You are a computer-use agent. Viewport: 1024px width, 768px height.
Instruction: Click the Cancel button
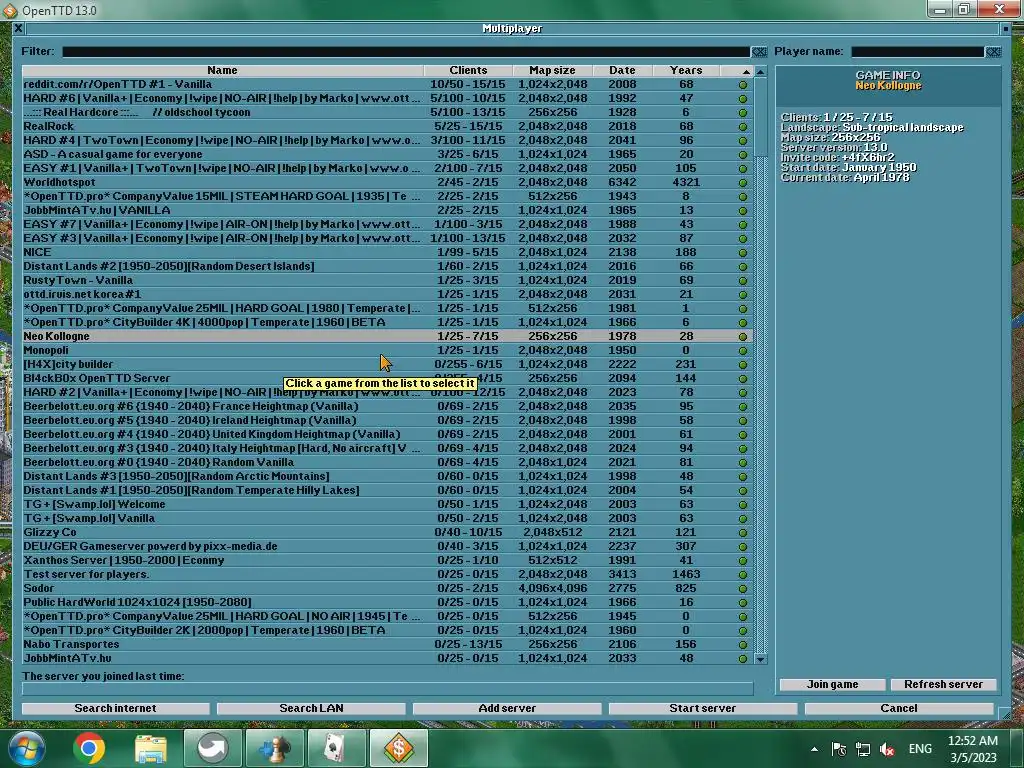coord(899,709)
